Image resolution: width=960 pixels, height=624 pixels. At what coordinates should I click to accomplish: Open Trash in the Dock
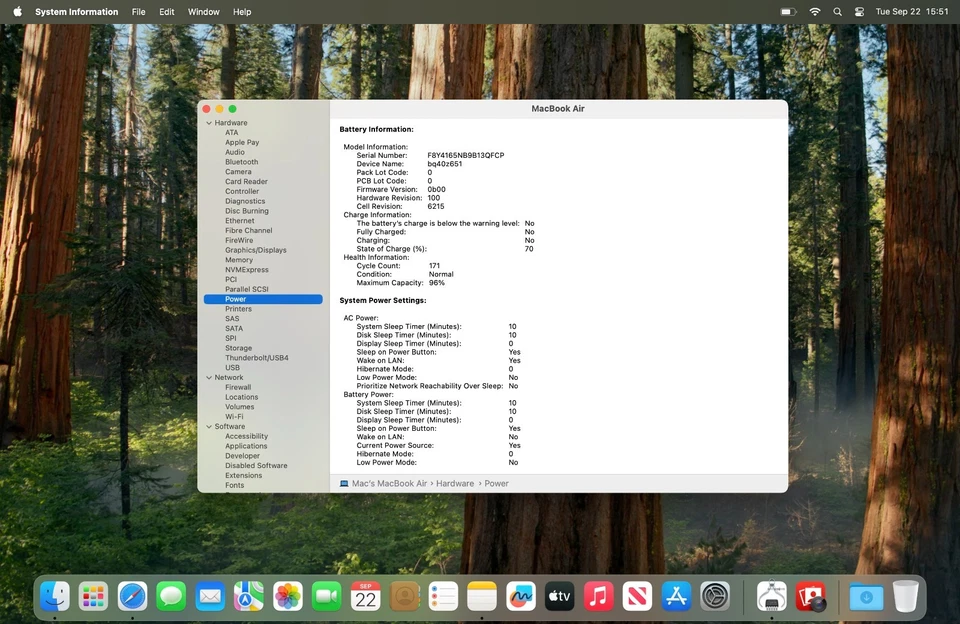coord(906,596)
